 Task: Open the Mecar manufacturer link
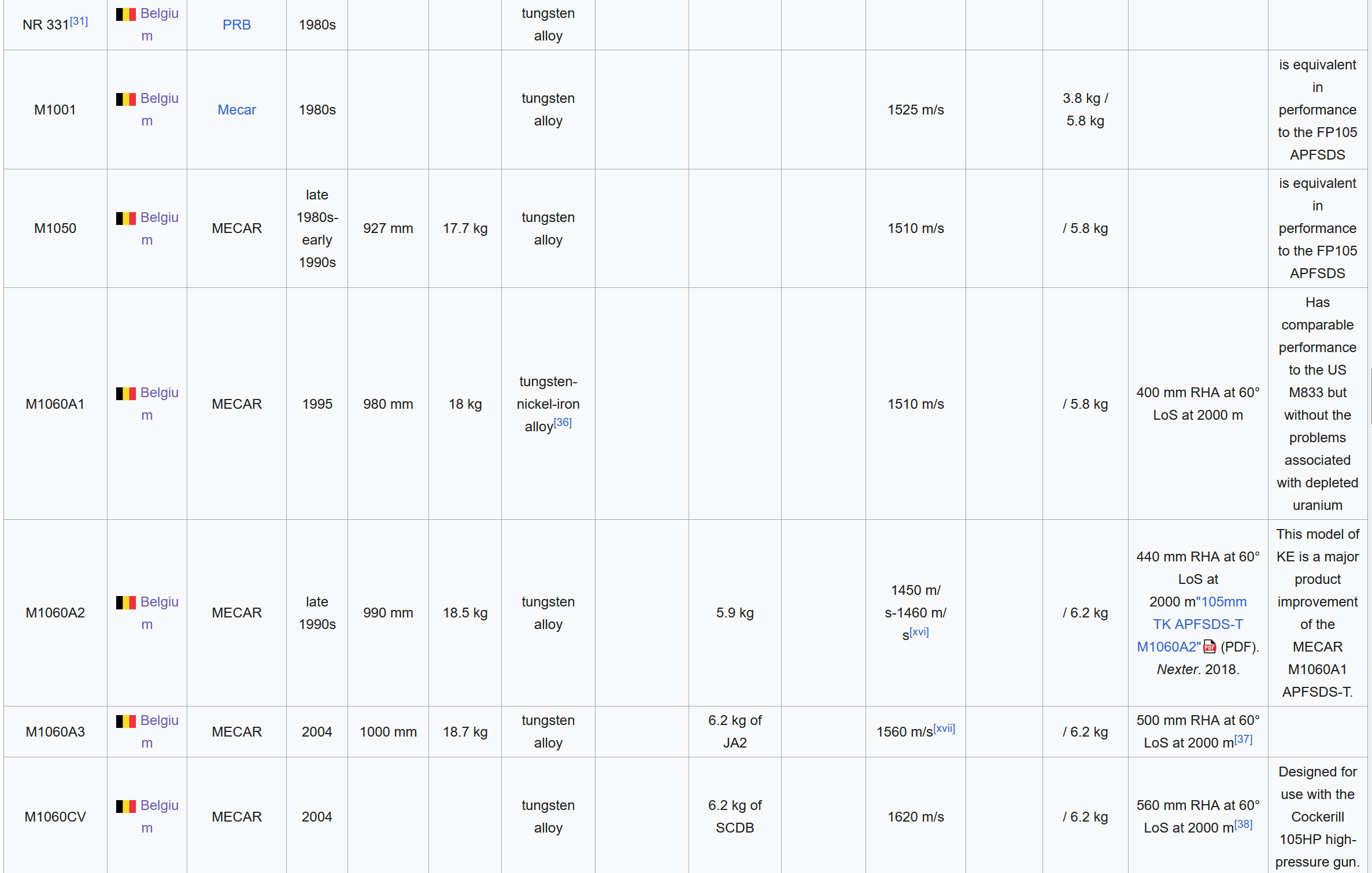pos(236,110)
